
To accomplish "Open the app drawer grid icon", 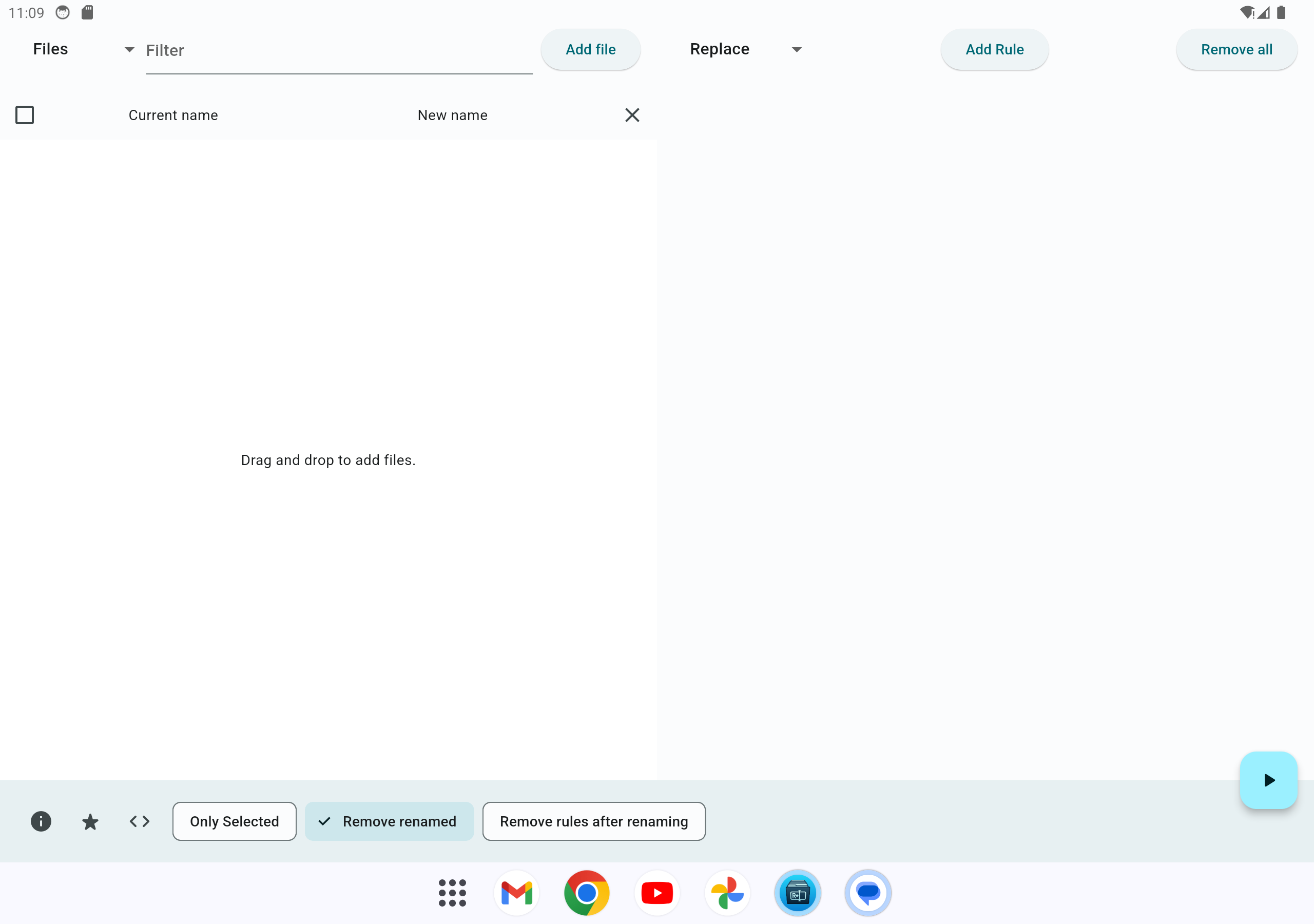I will [452, 893].
